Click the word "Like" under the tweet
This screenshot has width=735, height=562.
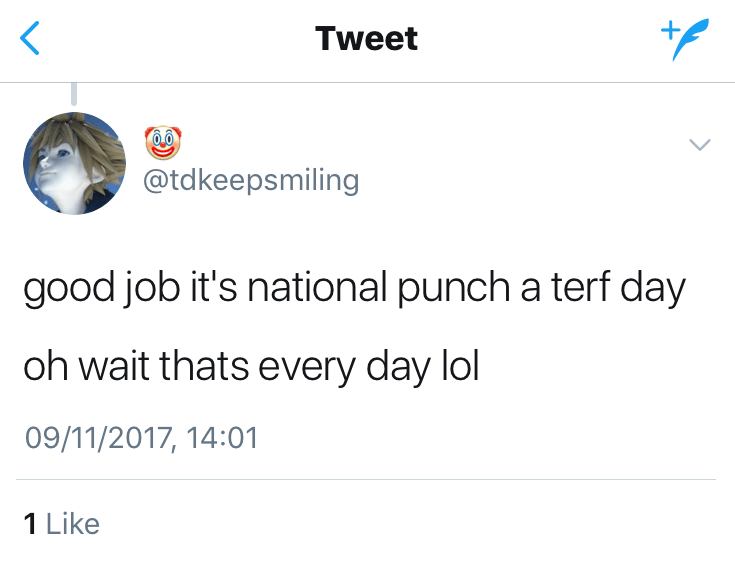point(73,524)
